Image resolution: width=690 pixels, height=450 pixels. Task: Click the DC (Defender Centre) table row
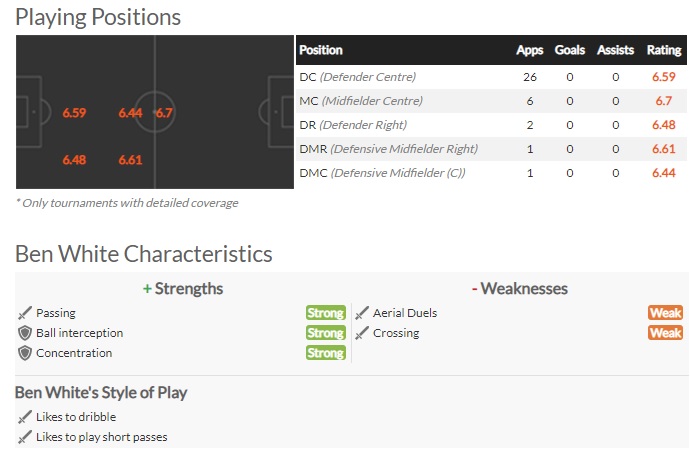pos(491,77)
